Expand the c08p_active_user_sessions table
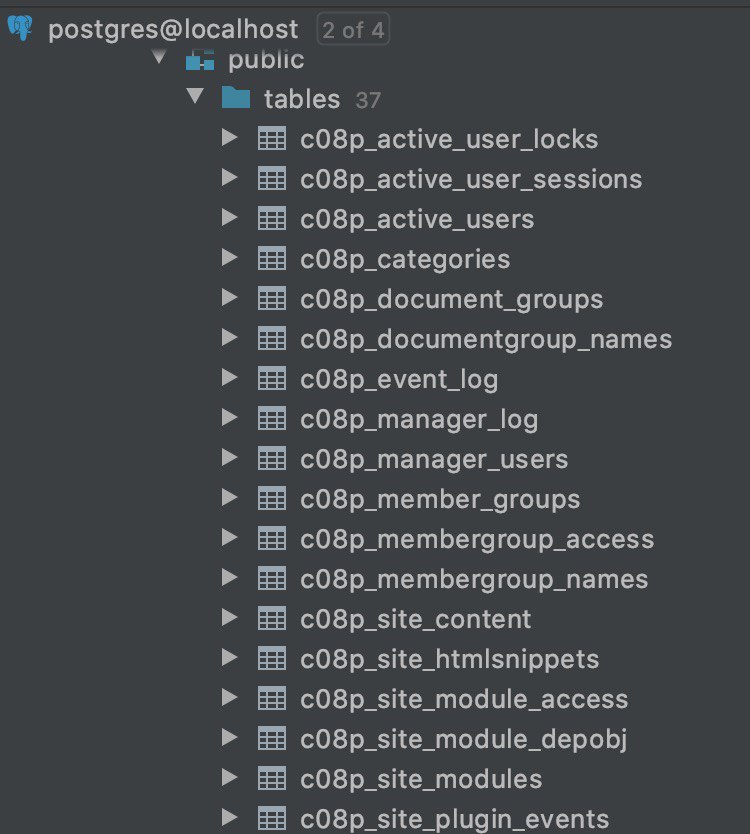 tap(229, 177)
